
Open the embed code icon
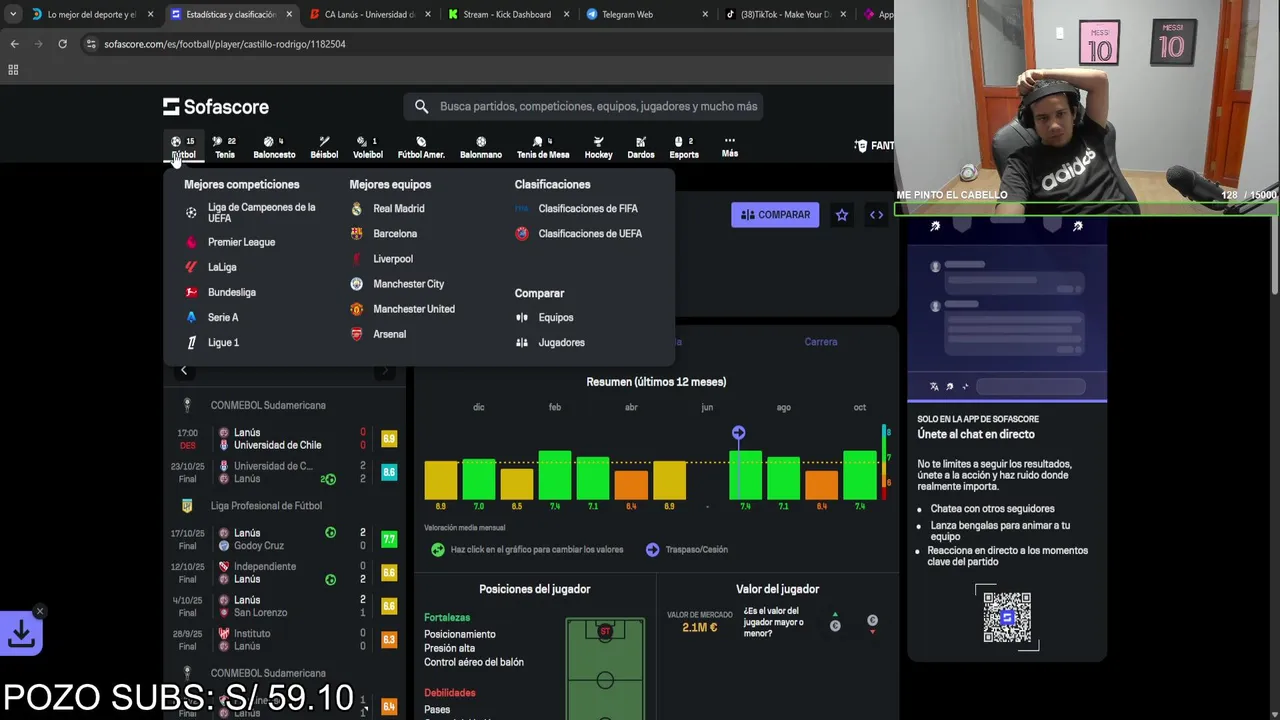tap(876, 215)
